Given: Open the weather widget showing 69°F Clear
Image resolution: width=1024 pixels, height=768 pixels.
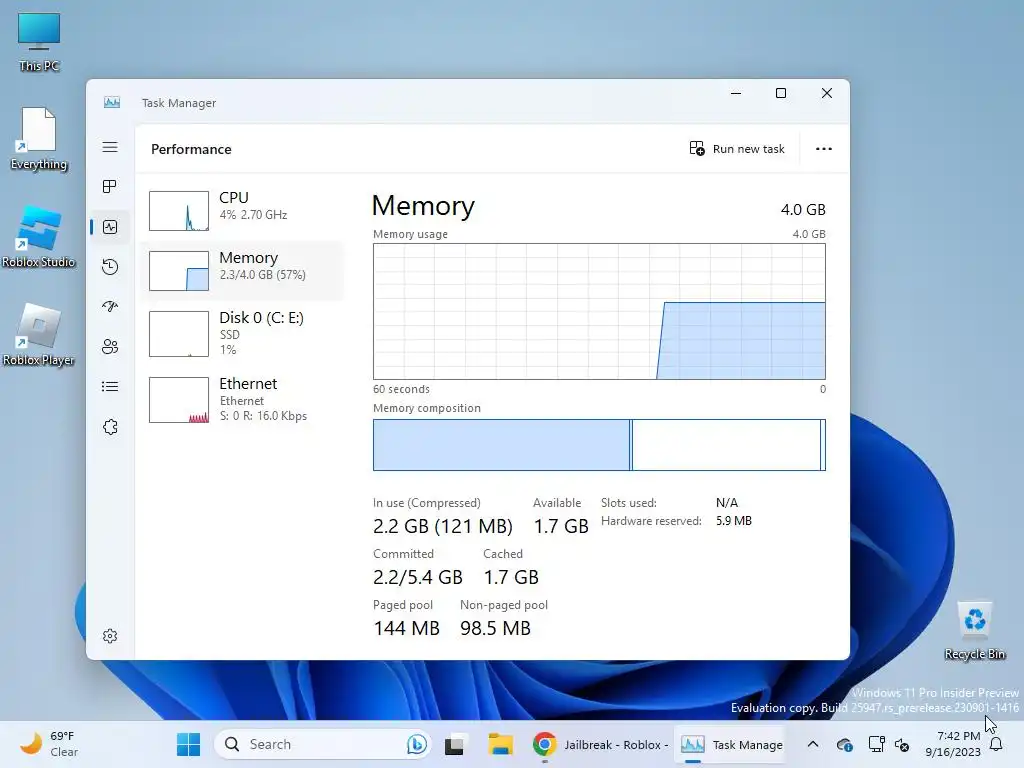Looking at the screenshot, I should pyautogui.click(x=49, y=744).
